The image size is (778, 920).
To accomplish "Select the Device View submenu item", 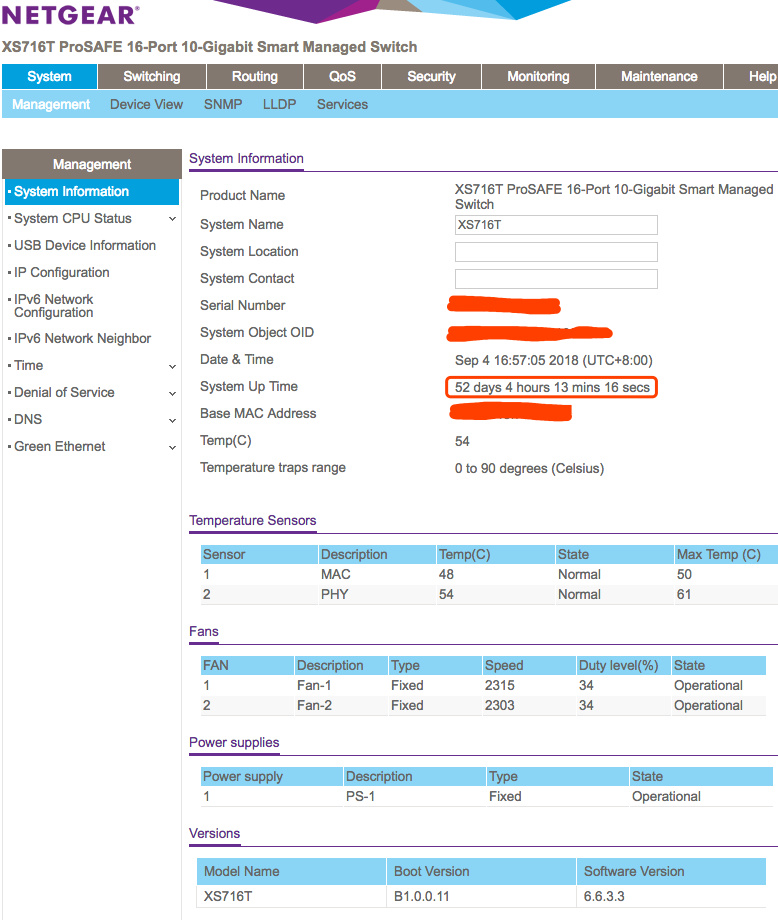I will pyautogui.click(x=146, y=104).
